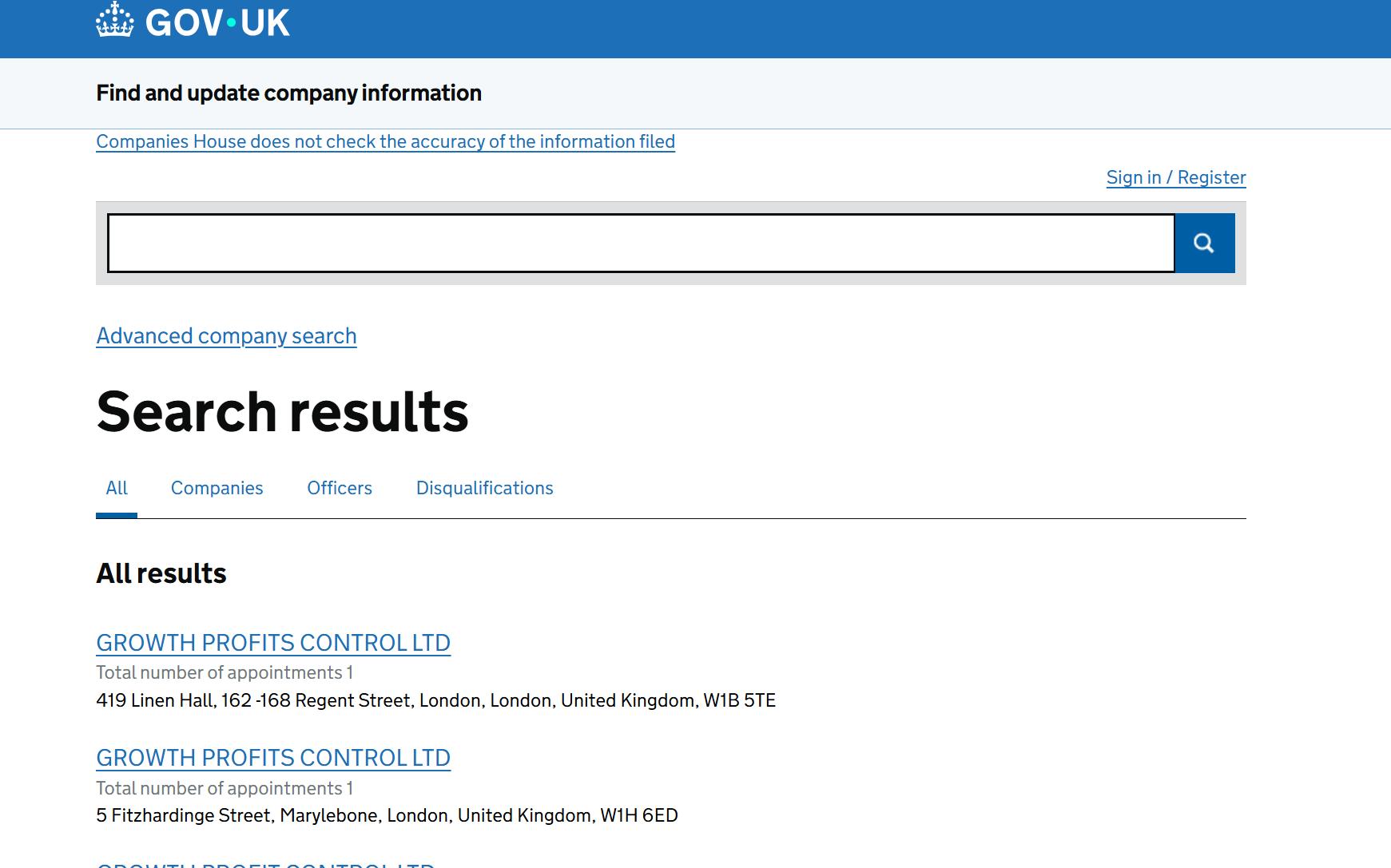Click the 'All results' subheading
1391x868 pixels.
pyautogui.click(x=161, y=573)
